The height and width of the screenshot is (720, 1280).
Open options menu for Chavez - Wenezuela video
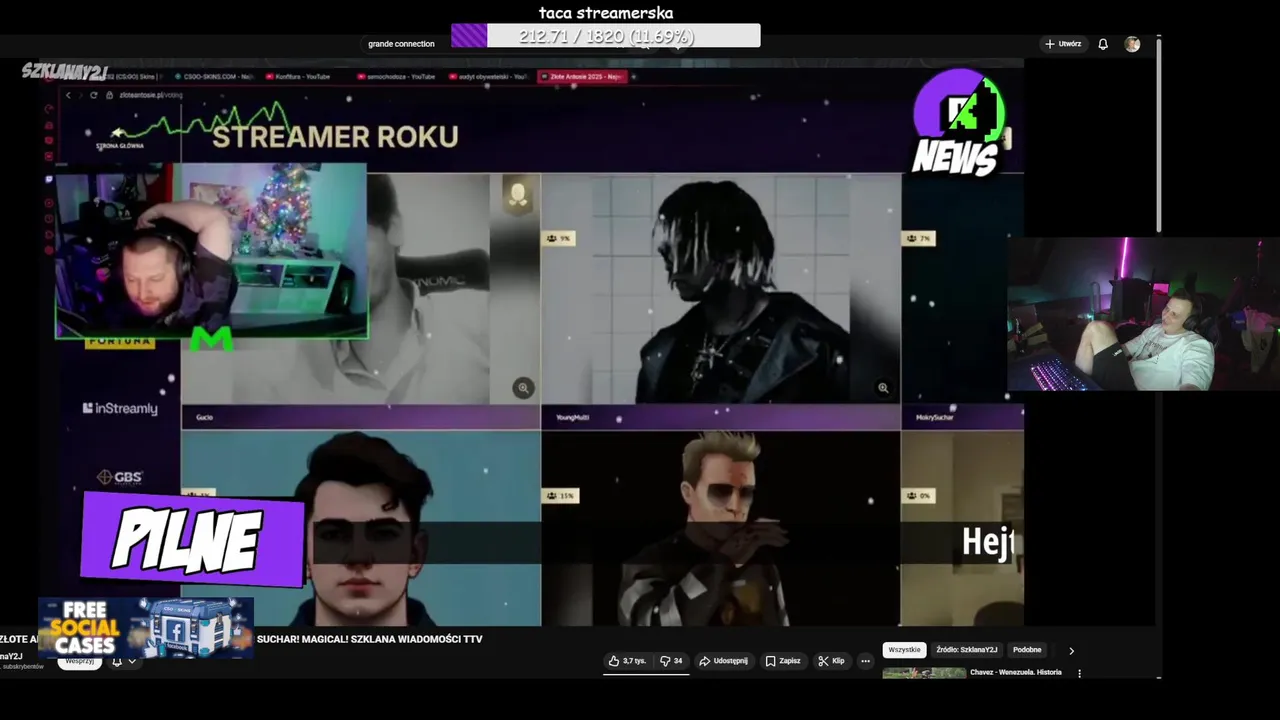[x=1079, y=673]
